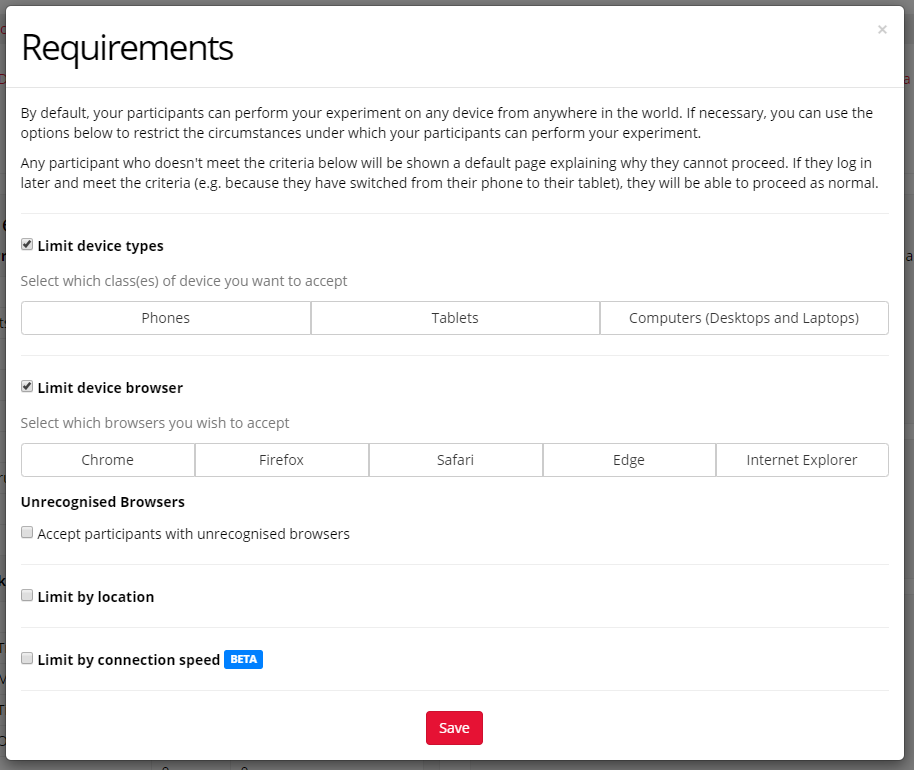Uncheck the Limit device browser checkbox

(27, 386)
